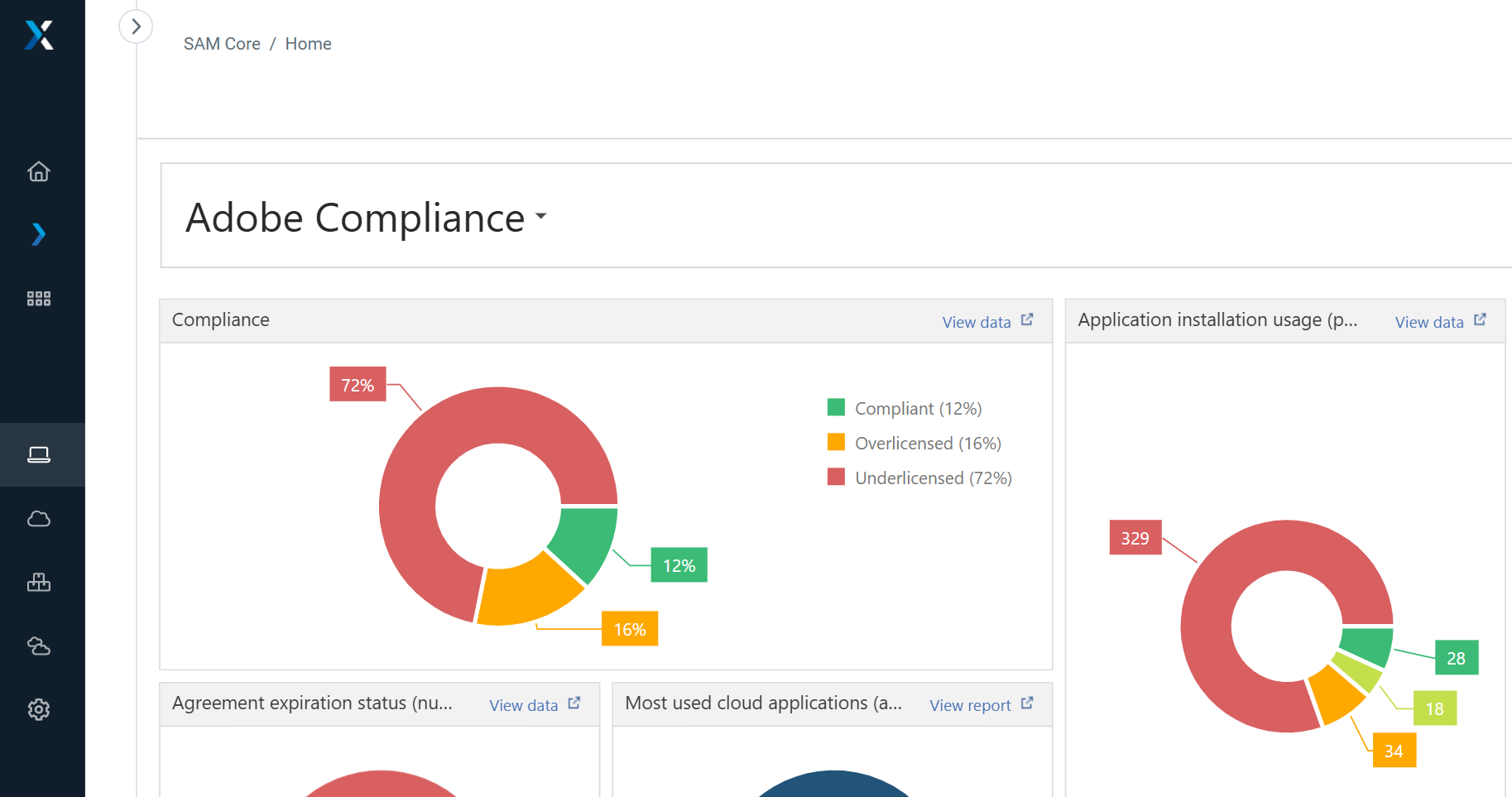Click Home in the breadcrumb
1512x797 pixels.
click(x=308, y=44)
